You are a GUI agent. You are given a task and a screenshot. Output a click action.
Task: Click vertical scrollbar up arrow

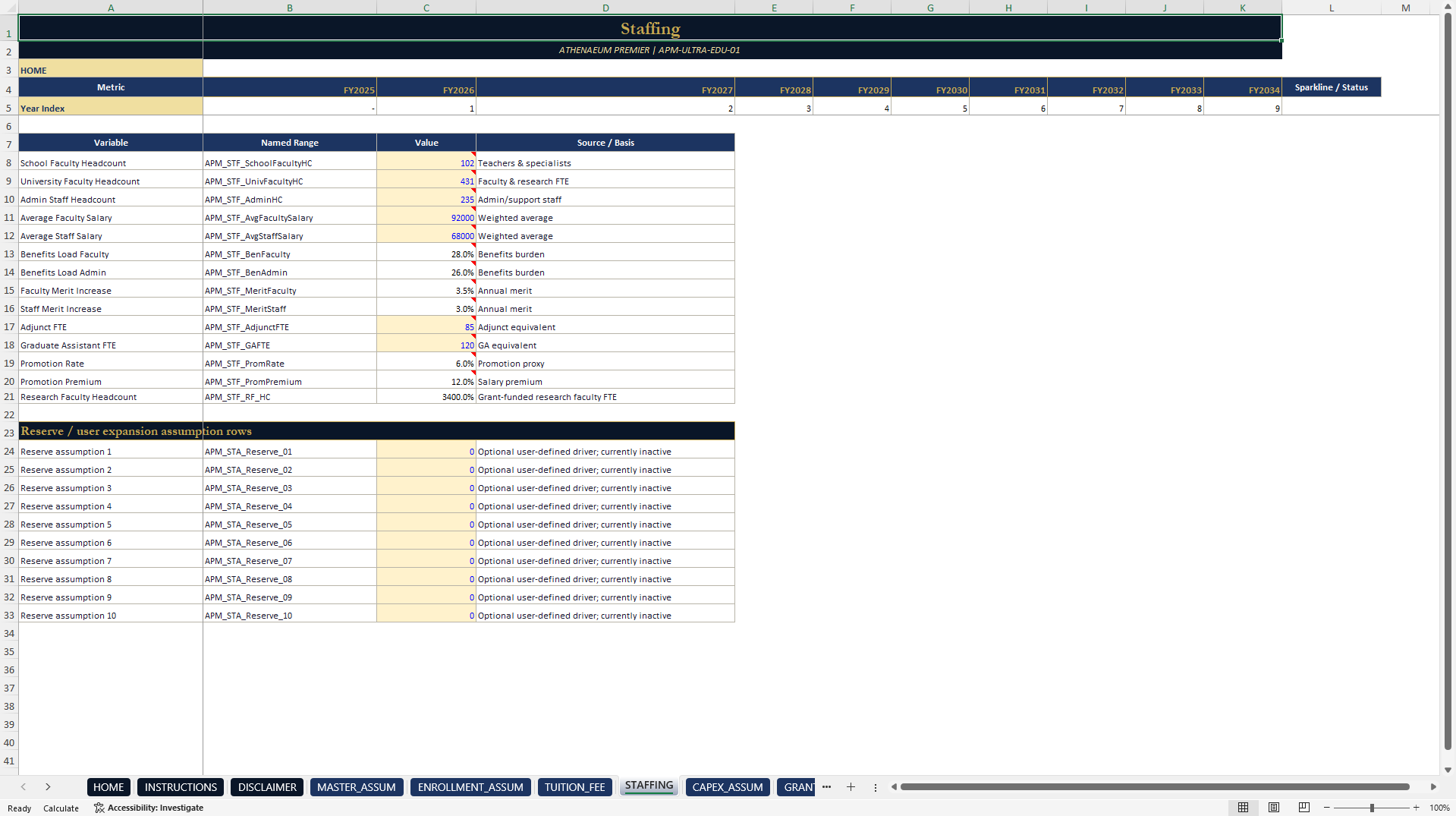click(x=1448, y=7)
